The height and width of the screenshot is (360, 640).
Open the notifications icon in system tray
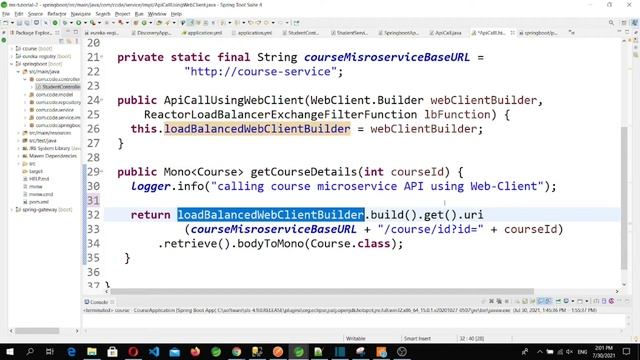coord(627,351)
